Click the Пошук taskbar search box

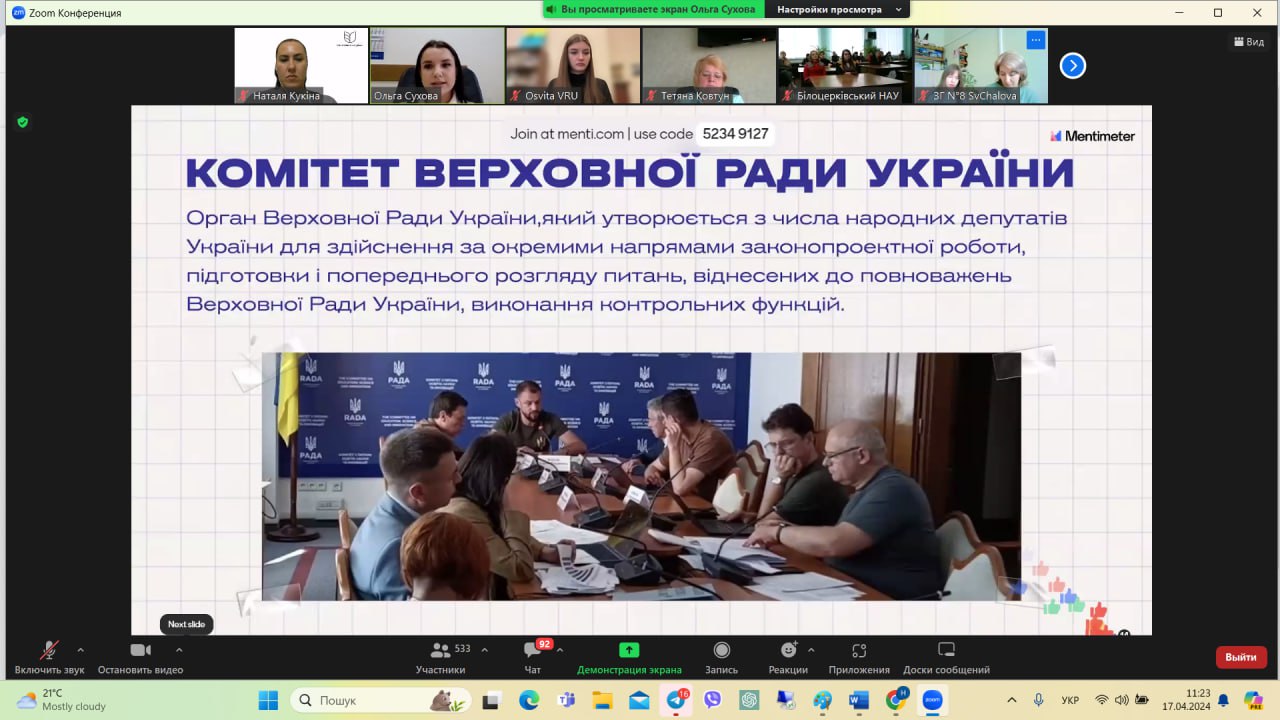380,701
